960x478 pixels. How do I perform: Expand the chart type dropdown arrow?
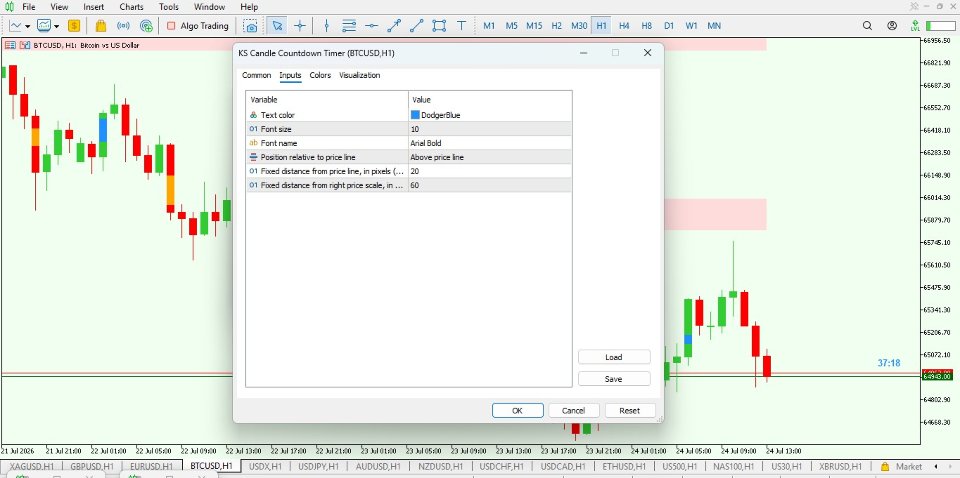coord(28,26)
